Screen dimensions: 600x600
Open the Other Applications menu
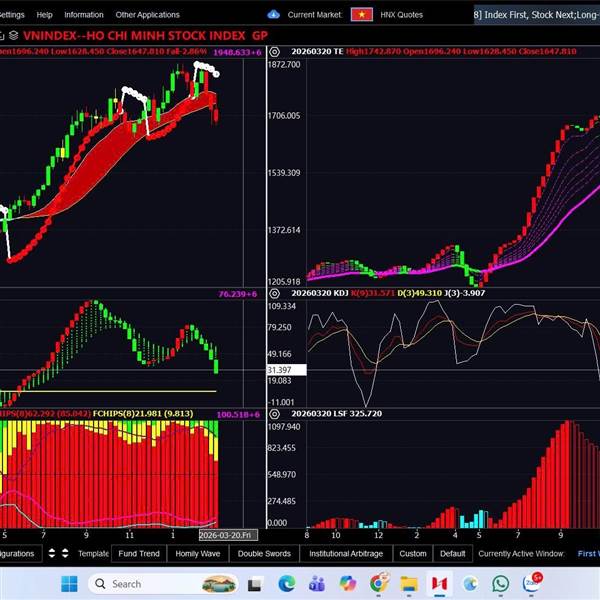click(x=147, y=15)
